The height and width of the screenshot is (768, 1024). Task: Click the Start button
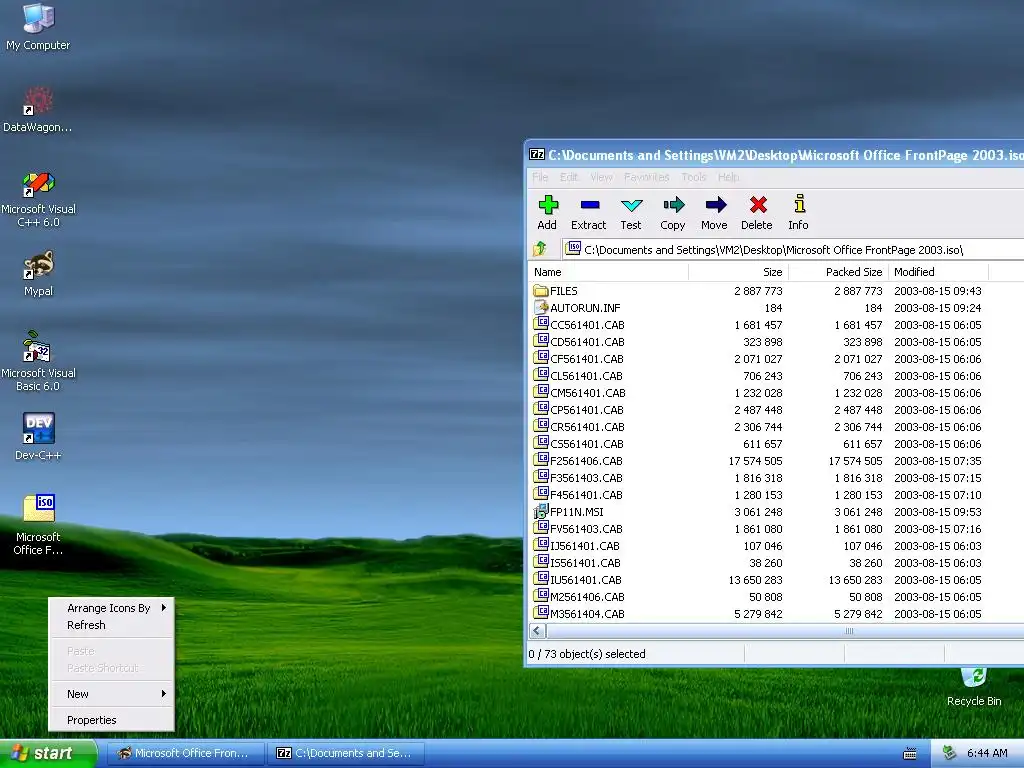pos(48,753)
